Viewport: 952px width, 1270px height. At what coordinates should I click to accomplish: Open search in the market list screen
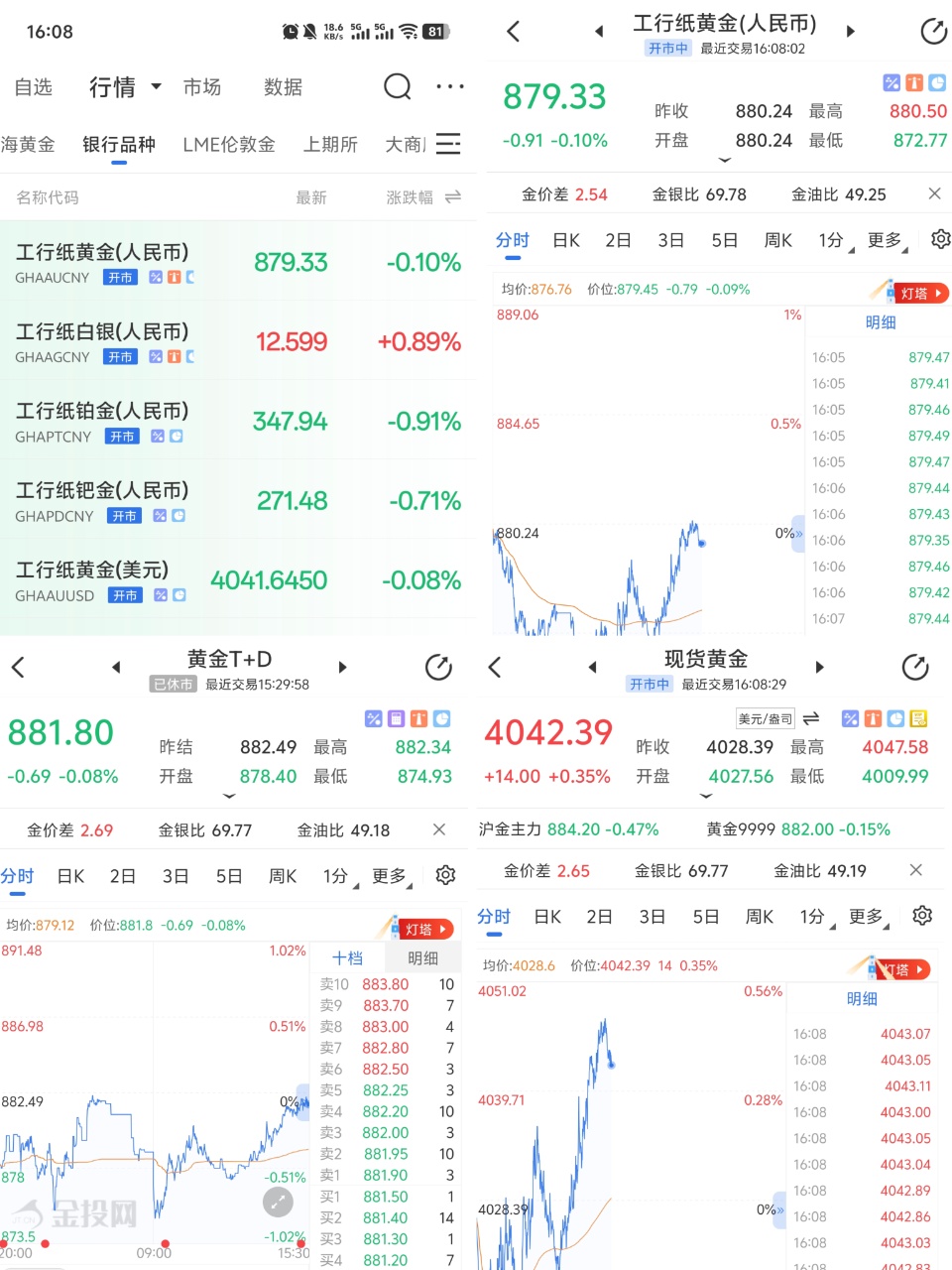[x=397, y=87]
